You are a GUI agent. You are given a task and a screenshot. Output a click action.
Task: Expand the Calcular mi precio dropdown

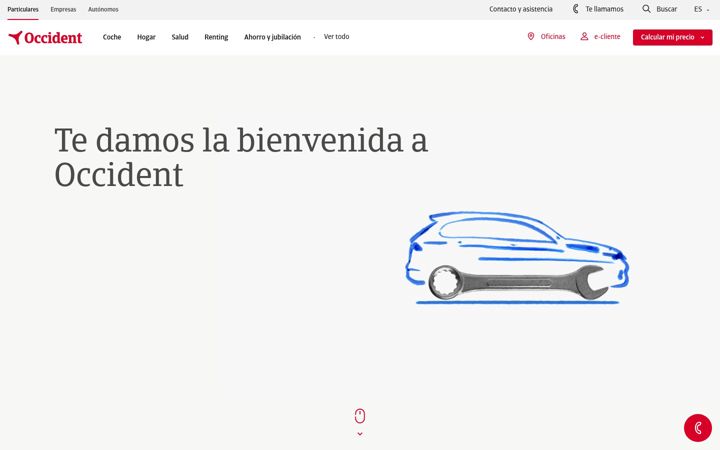point(672,37)
